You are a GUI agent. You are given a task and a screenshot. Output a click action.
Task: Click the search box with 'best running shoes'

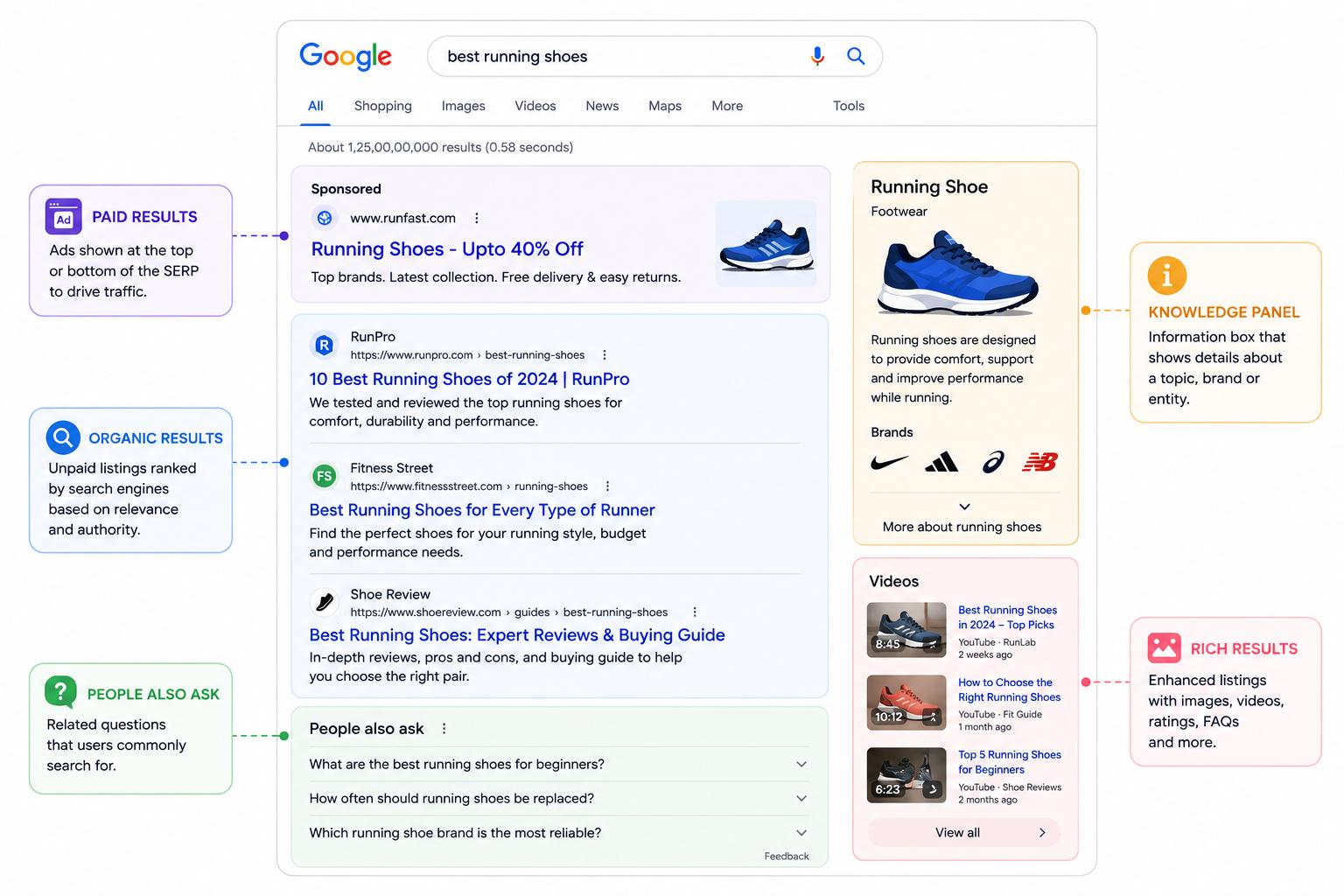click(x=654, y=57)
